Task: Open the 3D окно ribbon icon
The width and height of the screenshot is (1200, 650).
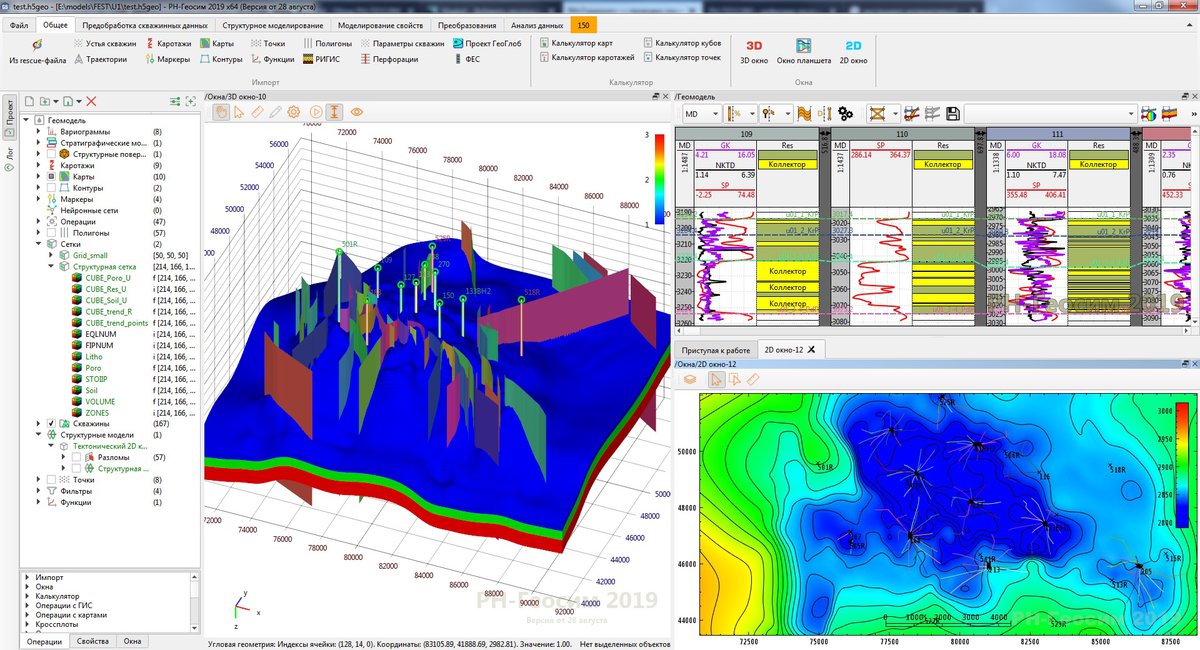Action: click(754, 52)
